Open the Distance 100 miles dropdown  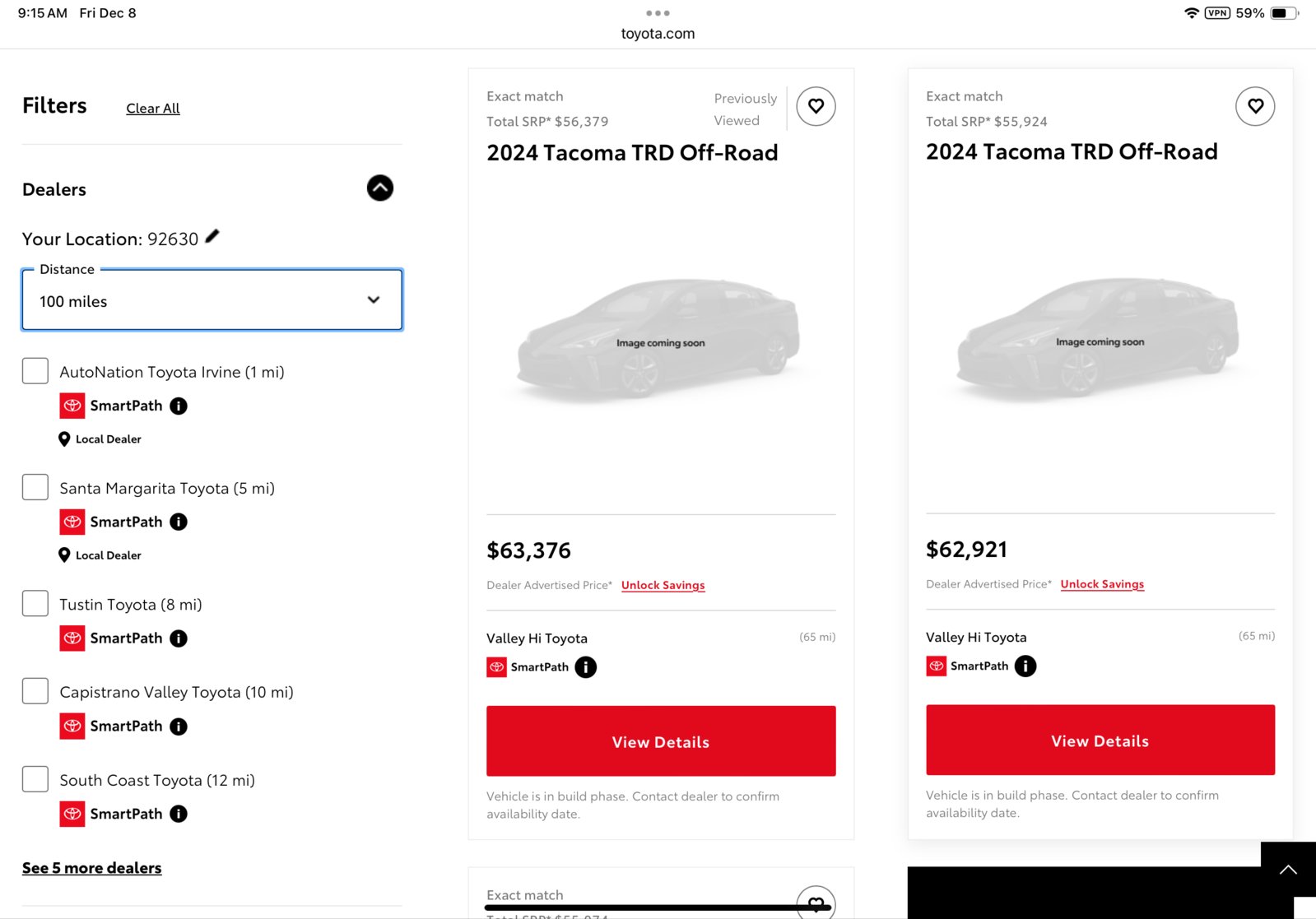pyautogui.click(x=212, y=300)
